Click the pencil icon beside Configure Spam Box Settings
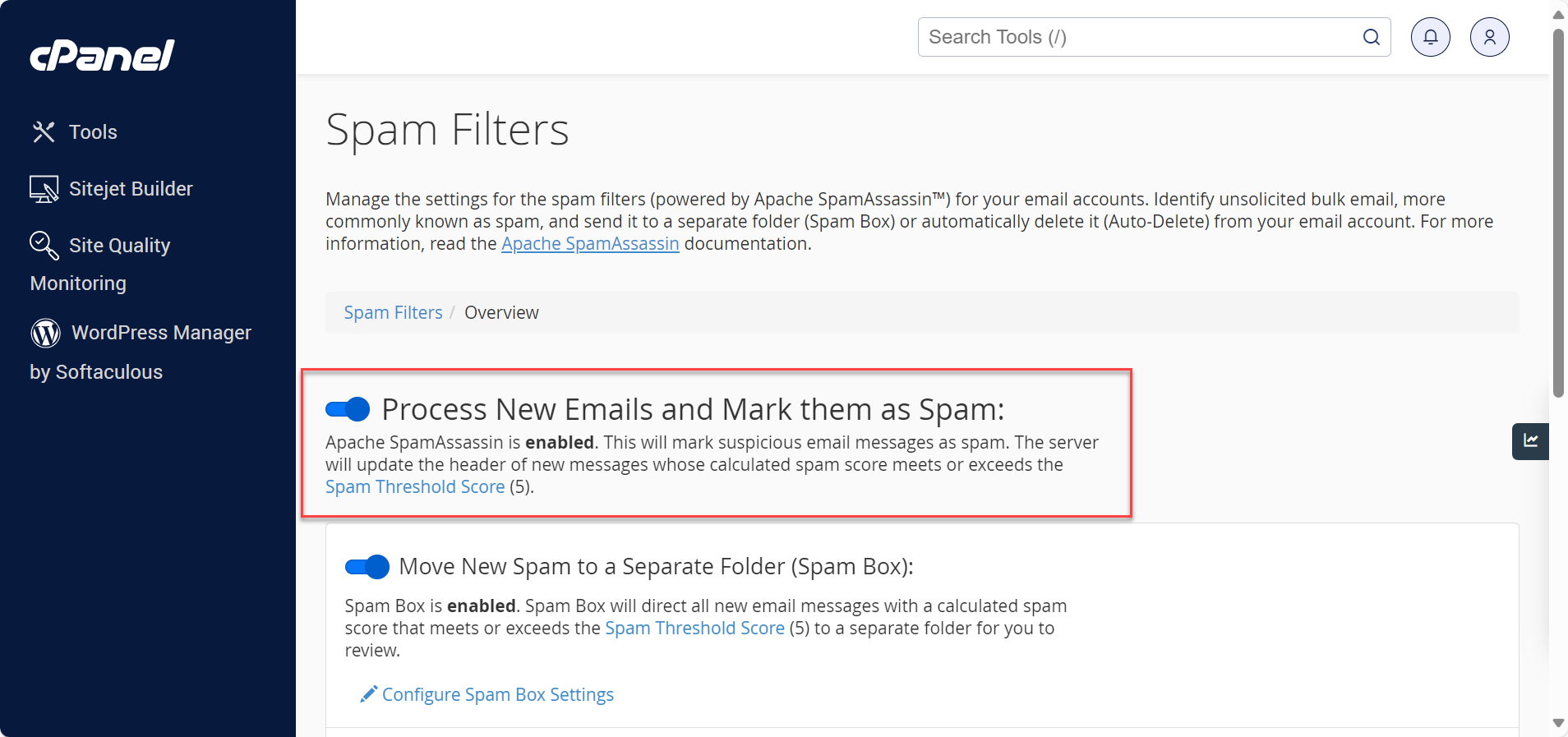The height and width of the screenshot is (737, 1568). (368, 693)
